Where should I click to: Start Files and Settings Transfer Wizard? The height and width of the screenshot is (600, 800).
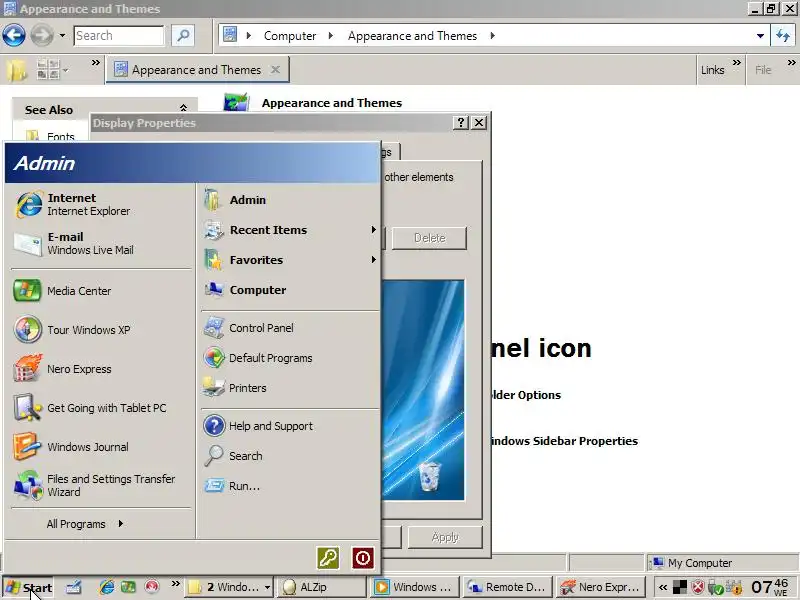101,485
